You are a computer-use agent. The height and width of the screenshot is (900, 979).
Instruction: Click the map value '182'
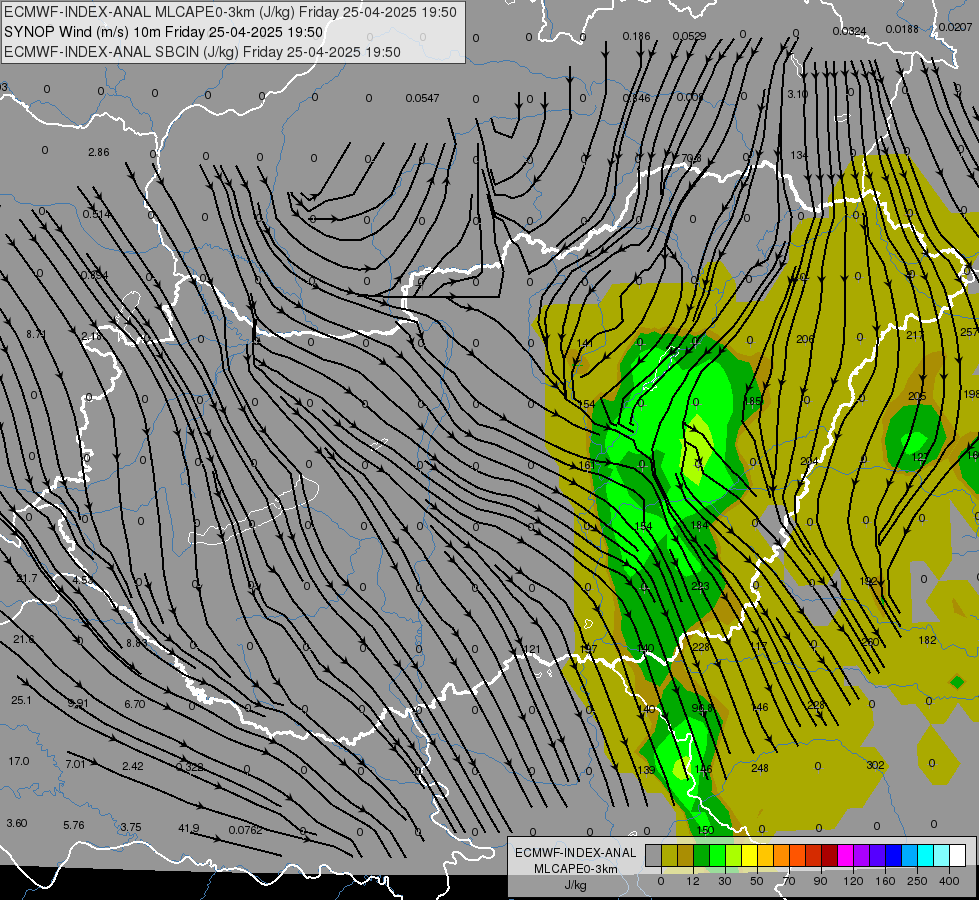(x=927, y=640)
